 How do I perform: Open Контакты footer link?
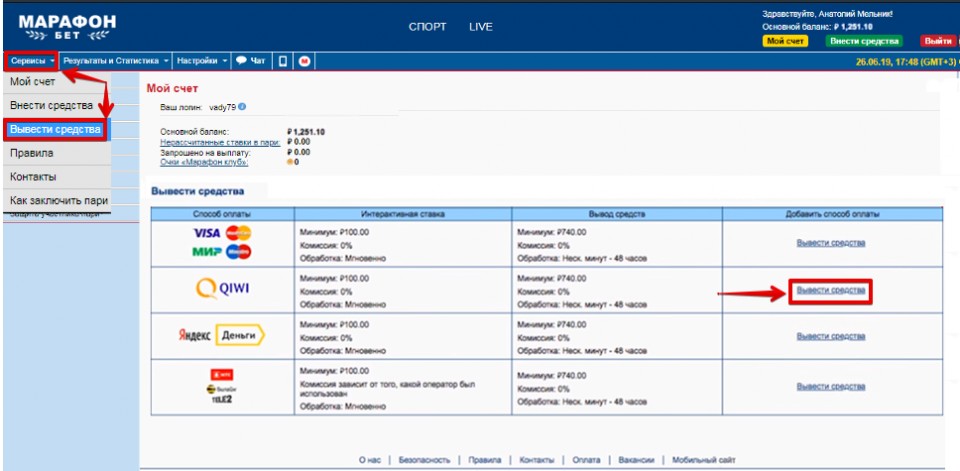(x=537, y=459)
